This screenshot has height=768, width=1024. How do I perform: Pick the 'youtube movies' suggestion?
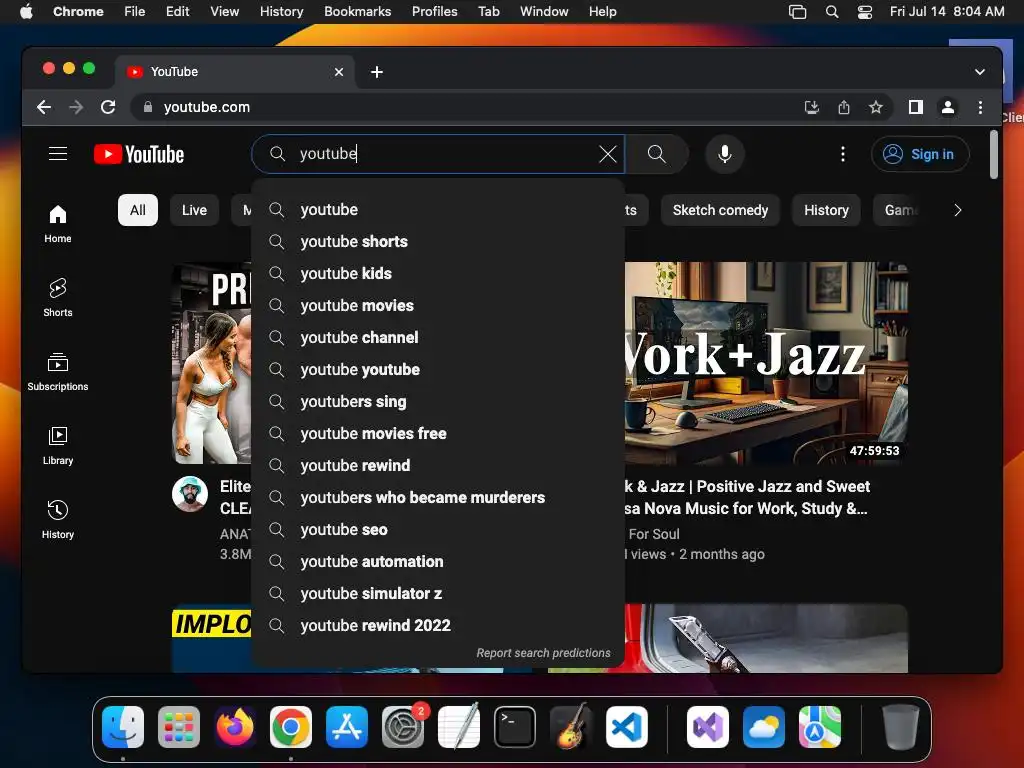coord(438,306)
